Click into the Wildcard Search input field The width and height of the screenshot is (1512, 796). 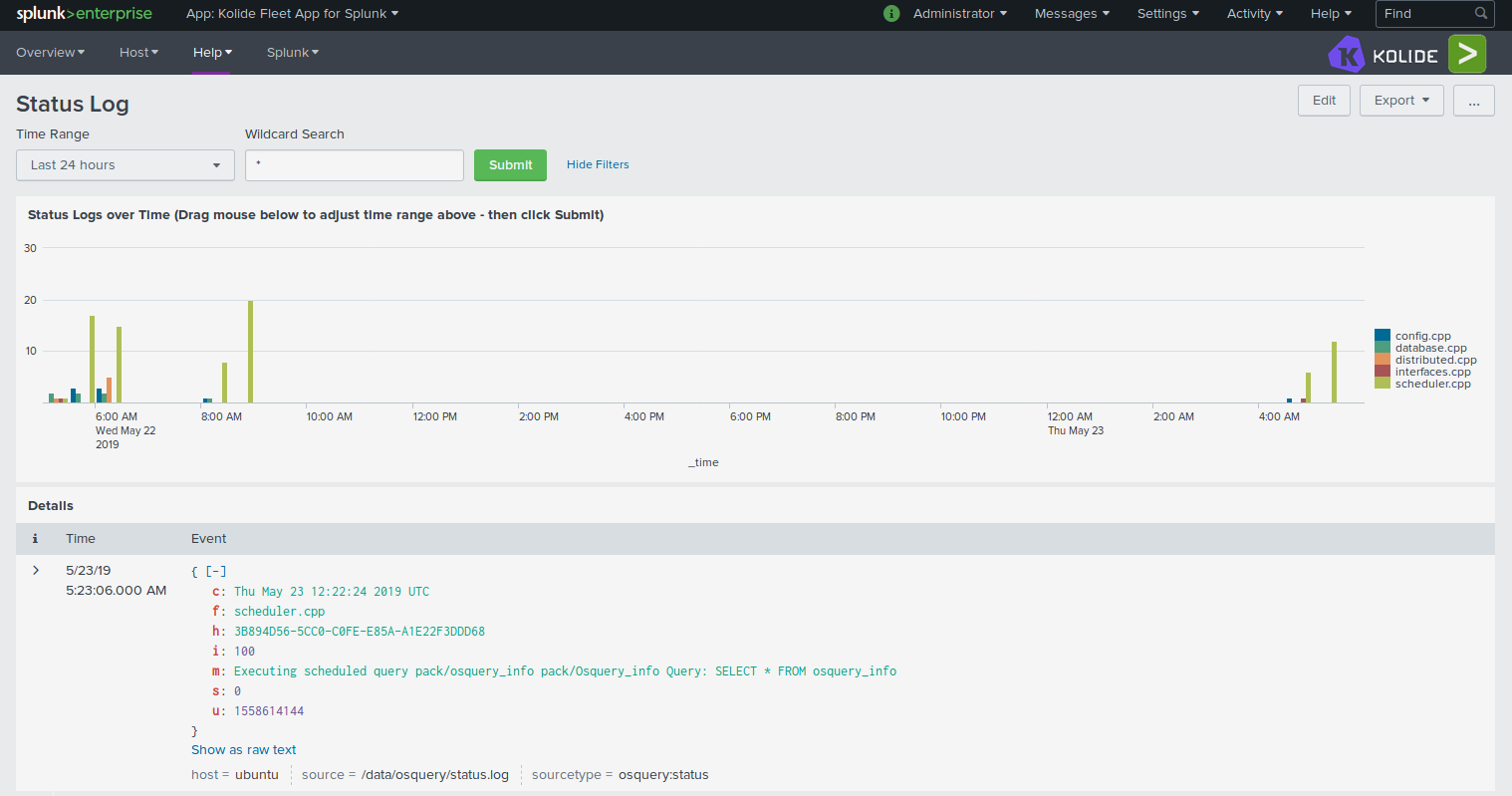pos(355,165)
